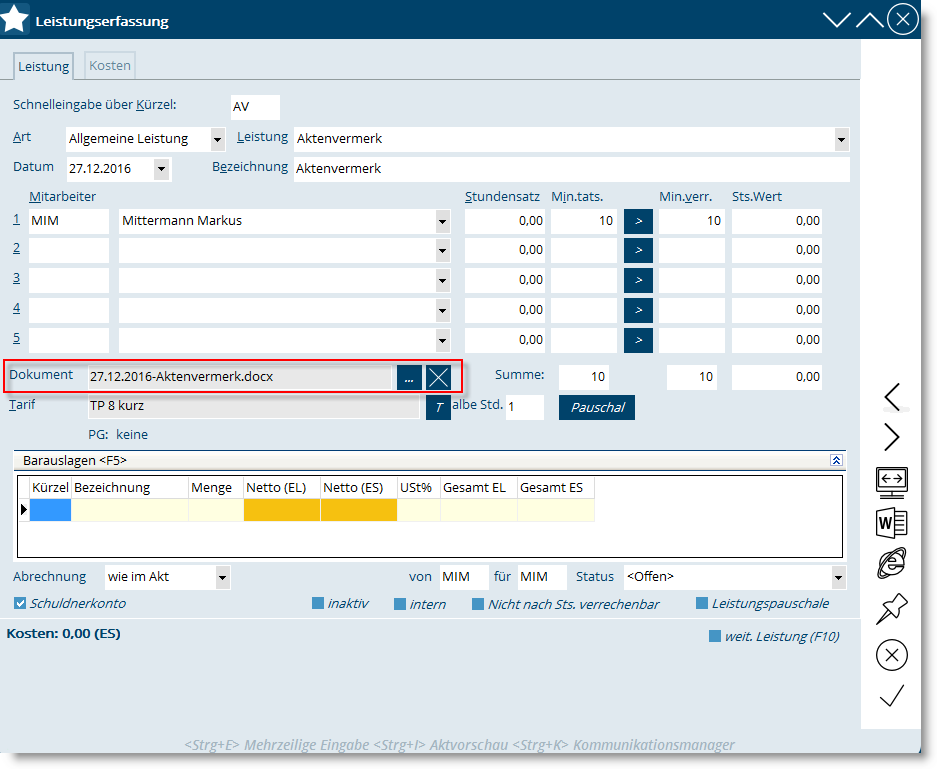This screenshot has height=769, width=937.
Task: Toggle Schuldnerkonto checkbox
Action: (20, 603)
